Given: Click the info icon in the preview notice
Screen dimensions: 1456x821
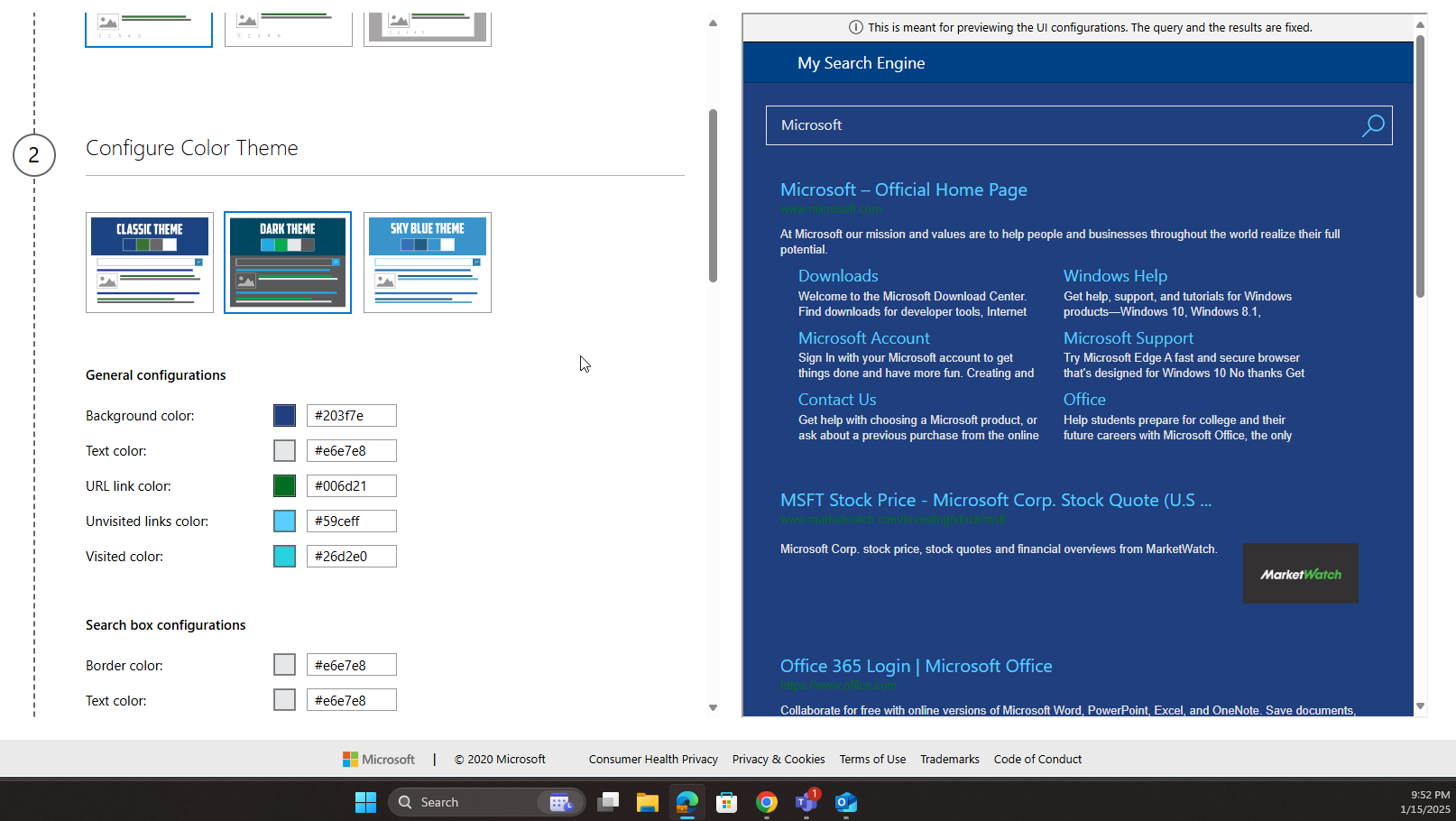Looking at the screenshot, I should click(x=856, y=28).
